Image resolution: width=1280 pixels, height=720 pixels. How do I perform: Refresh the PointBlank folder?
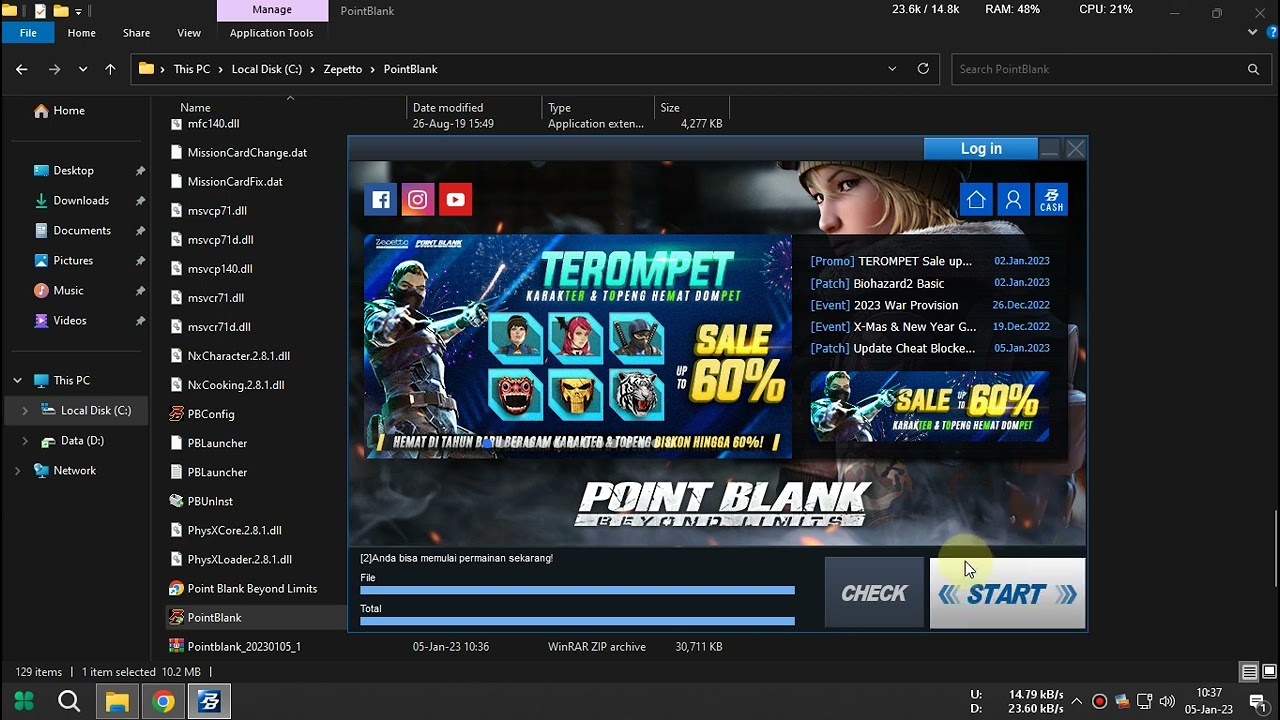(x=923, y=69)
